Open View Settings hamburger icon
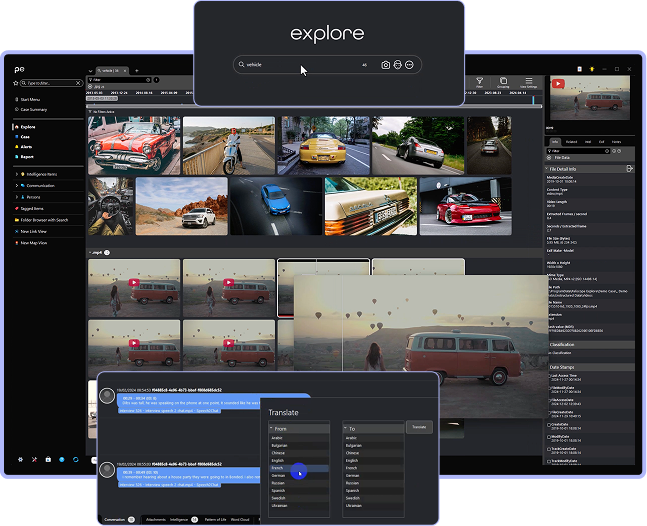The height and width of the screenshot is (526, 647). click(528, 81)
